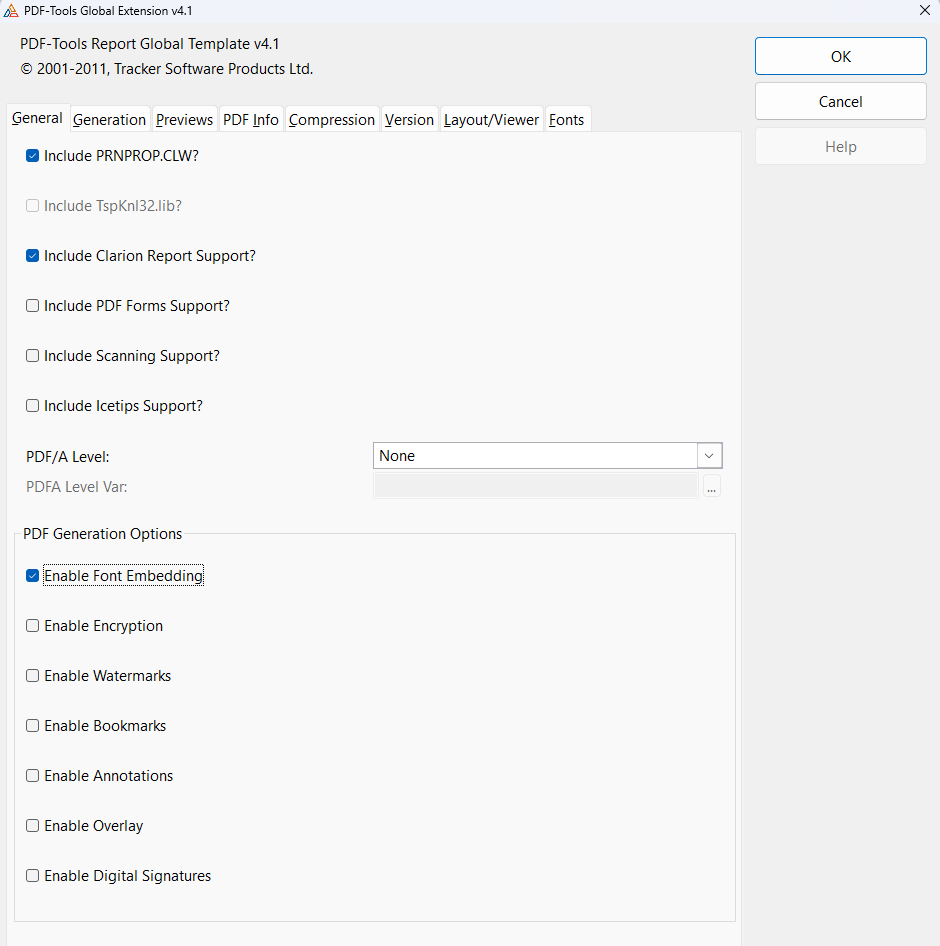940x946 pixels.
Task: Show the Version tab
Action: (x=409, y=120)
